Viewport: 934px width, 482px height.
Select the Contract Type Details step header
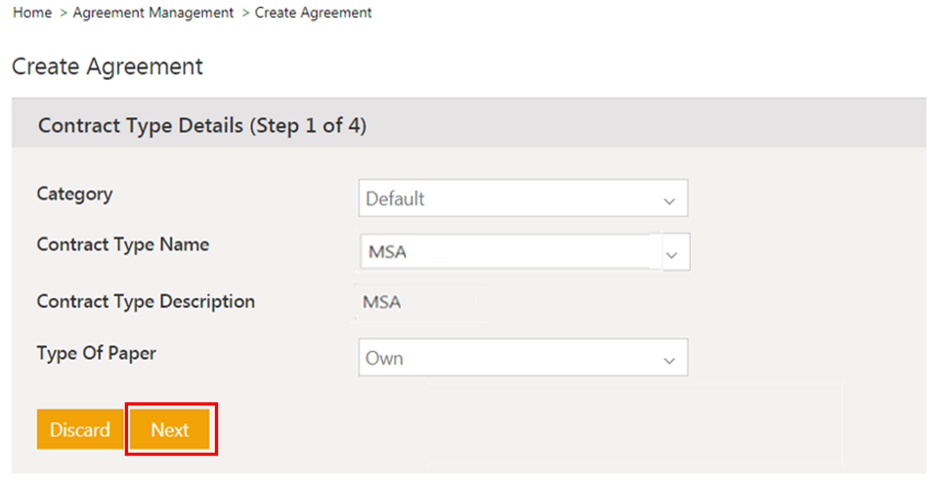pos(202,126)
